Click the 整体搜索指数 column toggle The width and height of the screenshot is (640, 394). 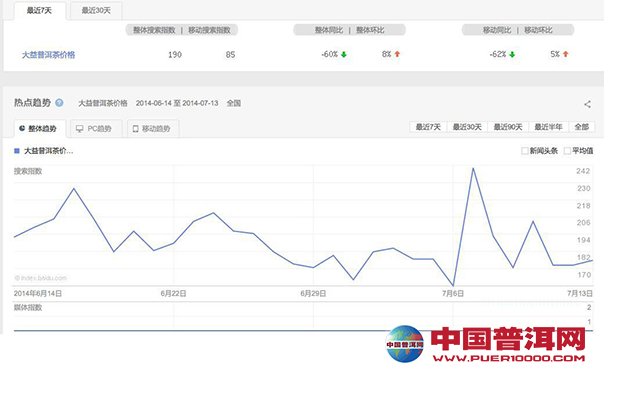[x=154, y=30]
